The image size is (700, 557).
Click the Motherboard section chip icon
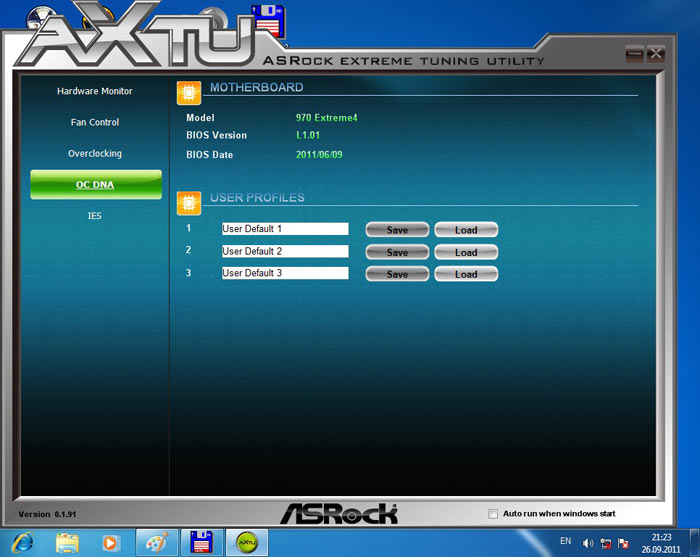pos(189,93)
